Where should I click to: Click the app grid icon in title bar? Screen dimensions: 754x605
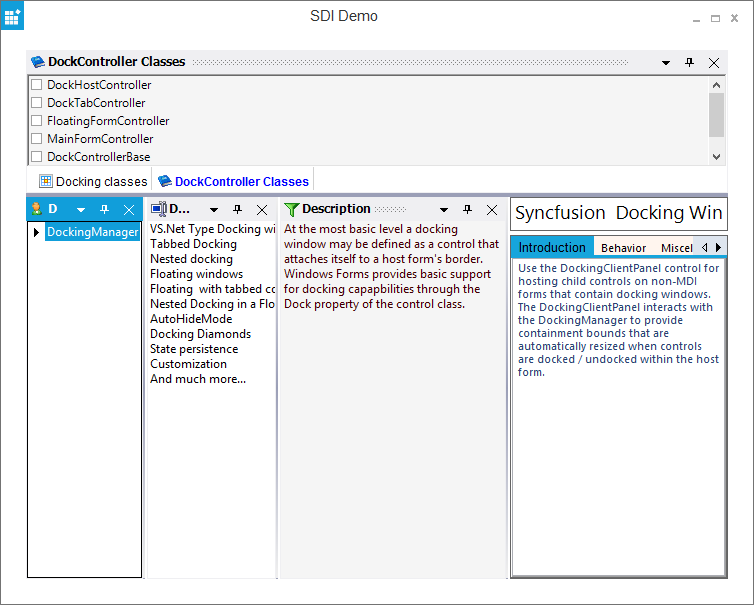click(x=13, y=17)
